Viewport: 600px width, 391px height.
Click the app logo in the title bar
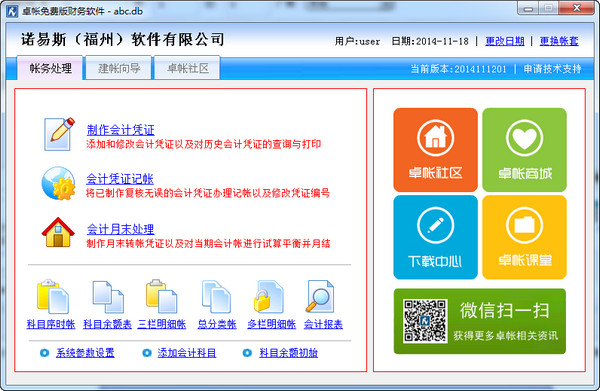click(12, 11)
